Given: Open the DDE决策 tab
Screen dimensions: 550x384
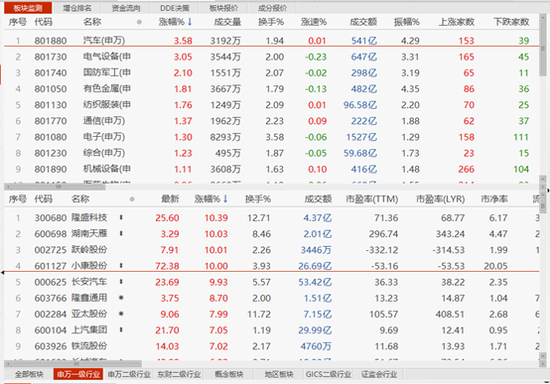Looking at the screenshot, I should point(175,8).
